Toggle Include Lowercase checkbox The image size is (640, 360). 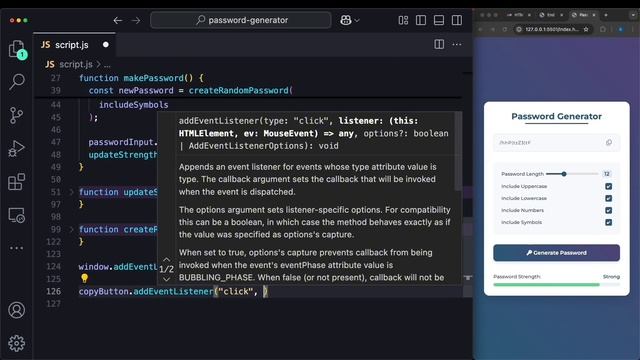click(608, 198)
